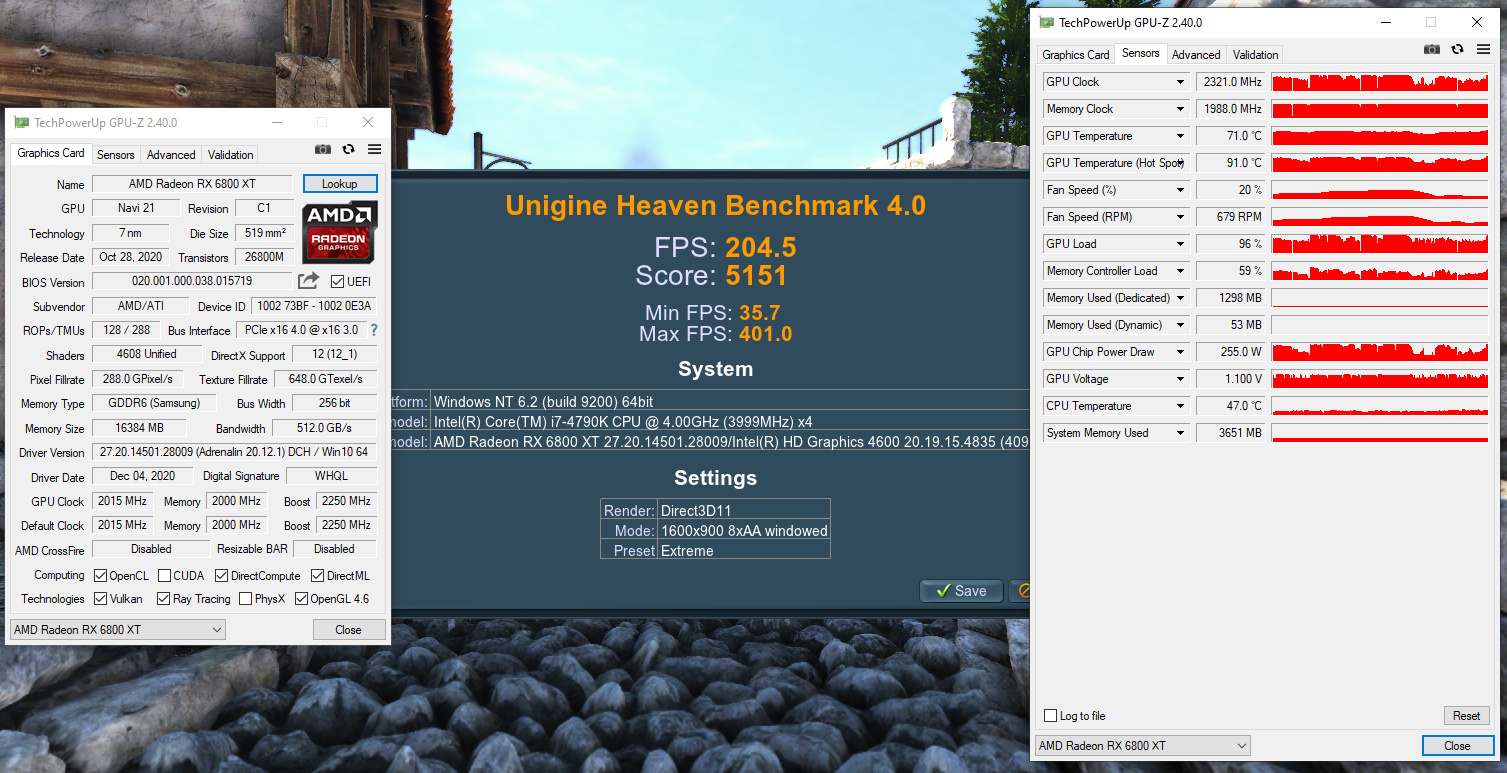Toggle the Ray Tracing checkbox
The image size is (1507, 773).
pyautogui.click(x=163, y=599)
